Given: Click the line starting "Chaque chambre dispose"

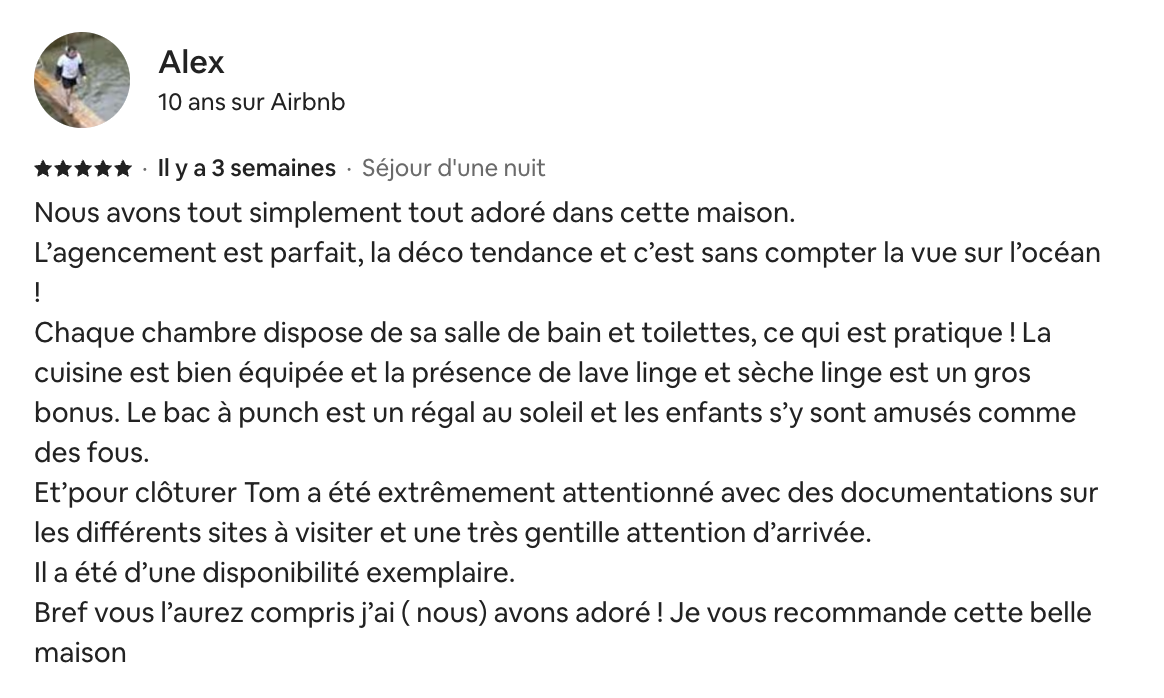Looking at the screenshot, I should [542, 333].
